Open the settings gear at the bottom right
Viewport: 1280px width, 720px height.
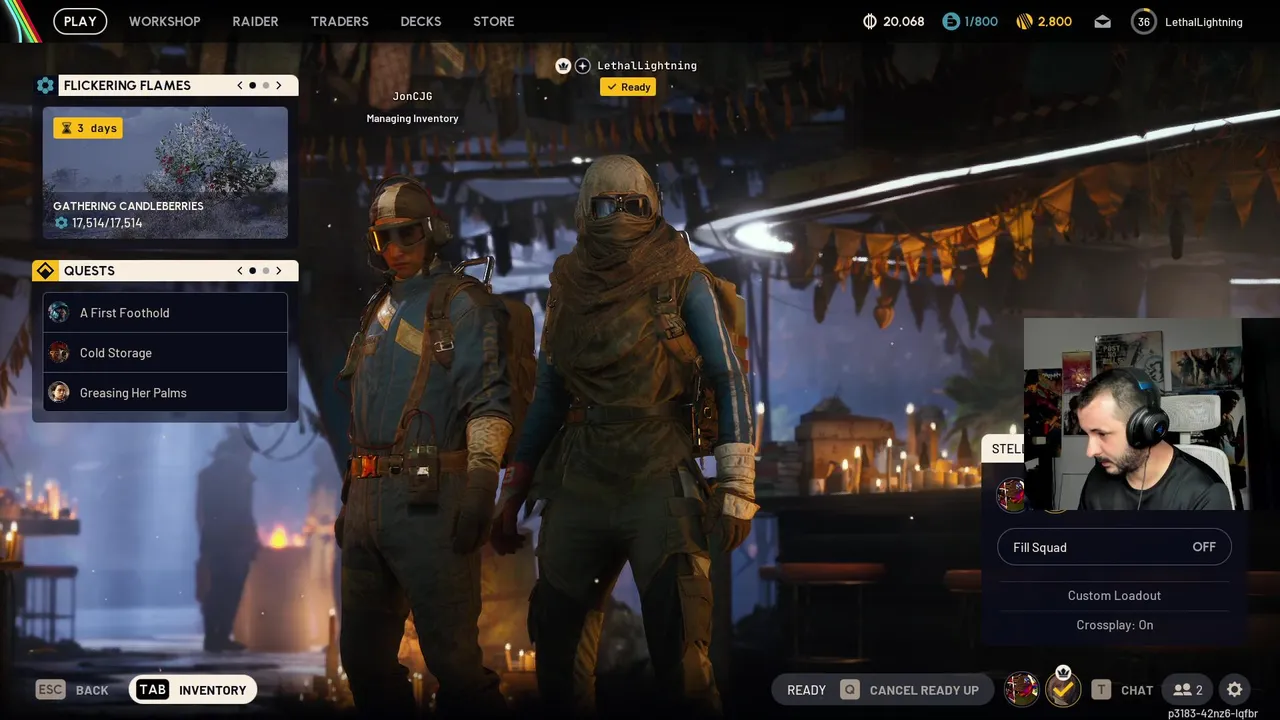tap(1235, 690)
